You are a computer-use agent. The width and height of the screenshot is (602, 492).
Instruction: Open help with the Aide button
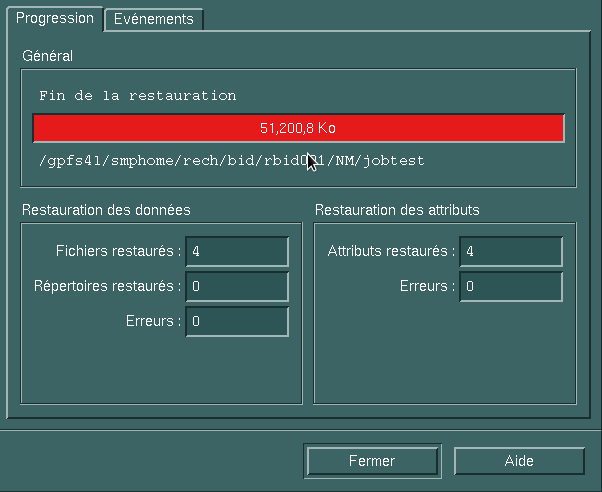519,461
